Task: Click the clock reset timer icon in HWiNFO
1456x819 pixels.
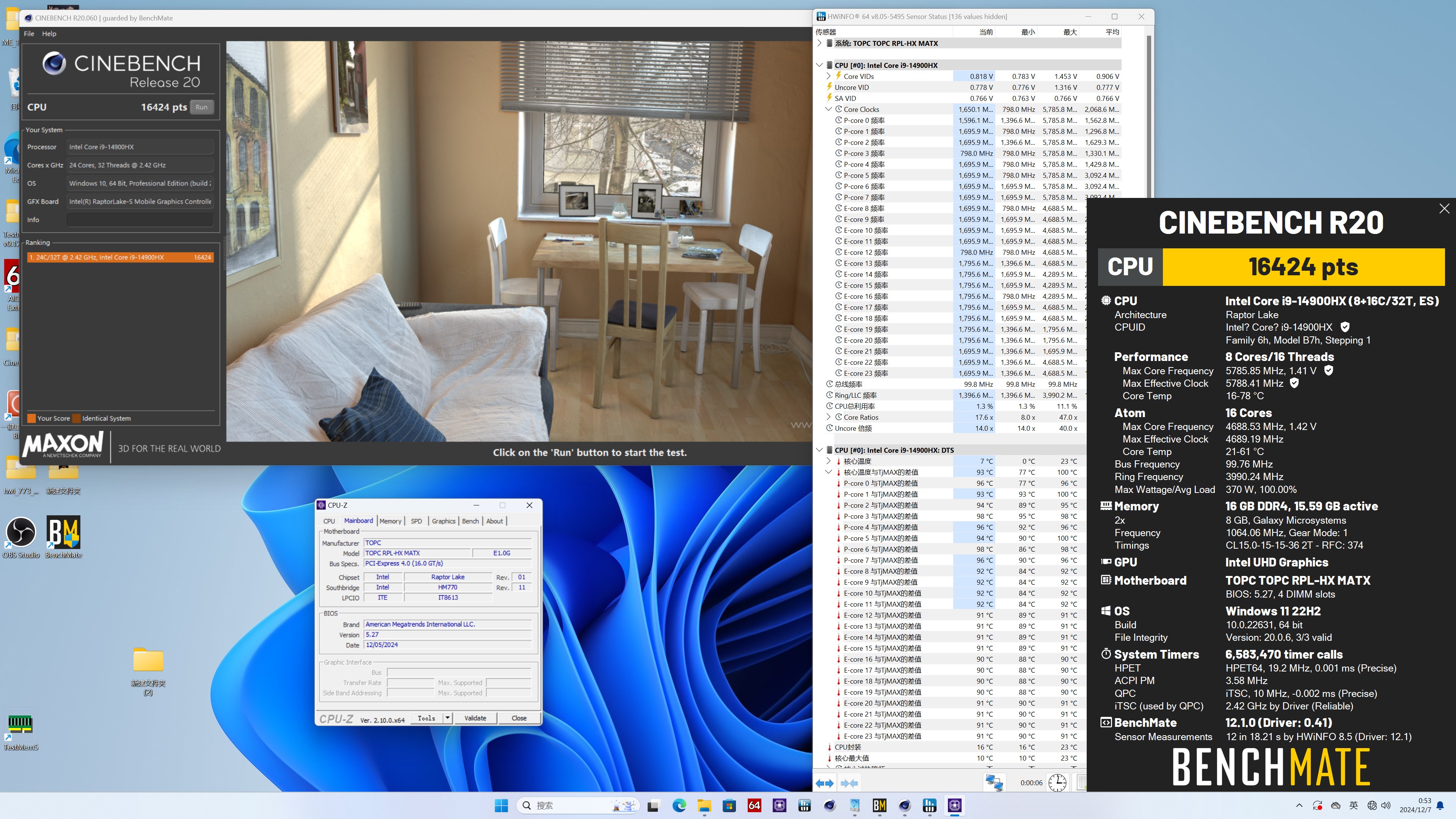Action: pyautogui.click(x=1057, y=783)
